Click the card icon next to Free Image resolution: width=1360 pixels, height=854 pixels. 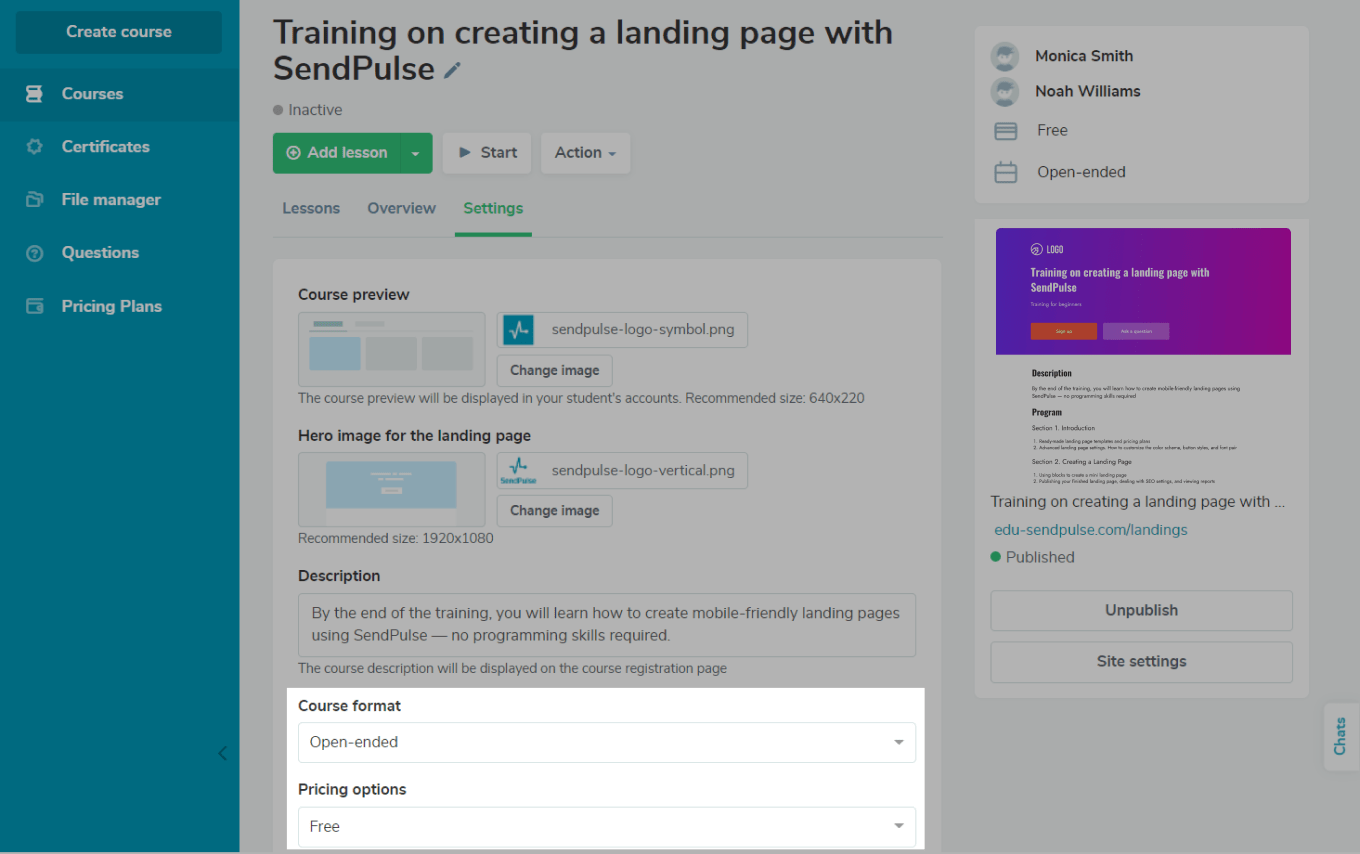point(1005,131)
